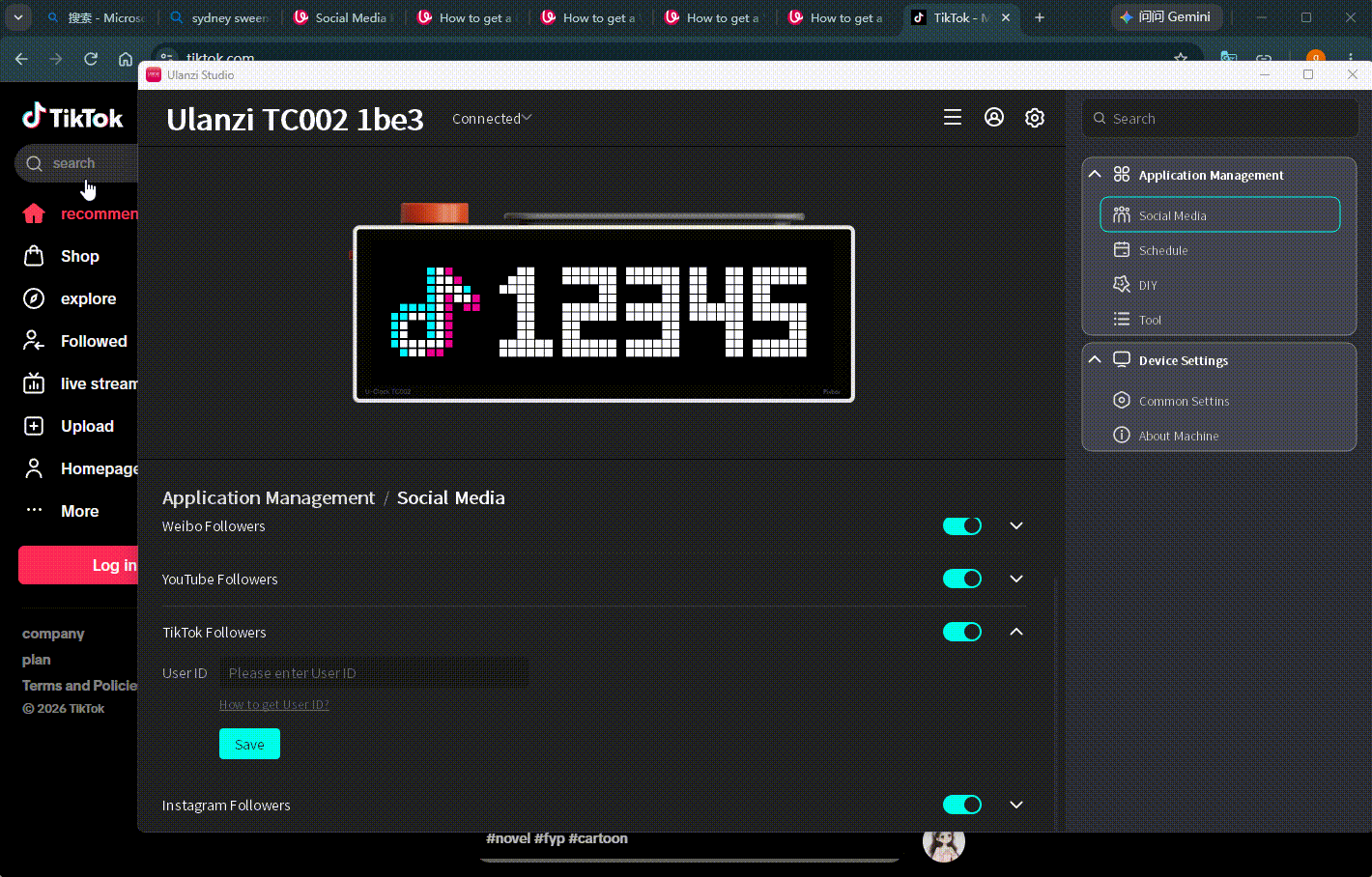Toggle the Weibo Followers switch
The height and width of the screenshot is (877, 1372).
(962, 525)
